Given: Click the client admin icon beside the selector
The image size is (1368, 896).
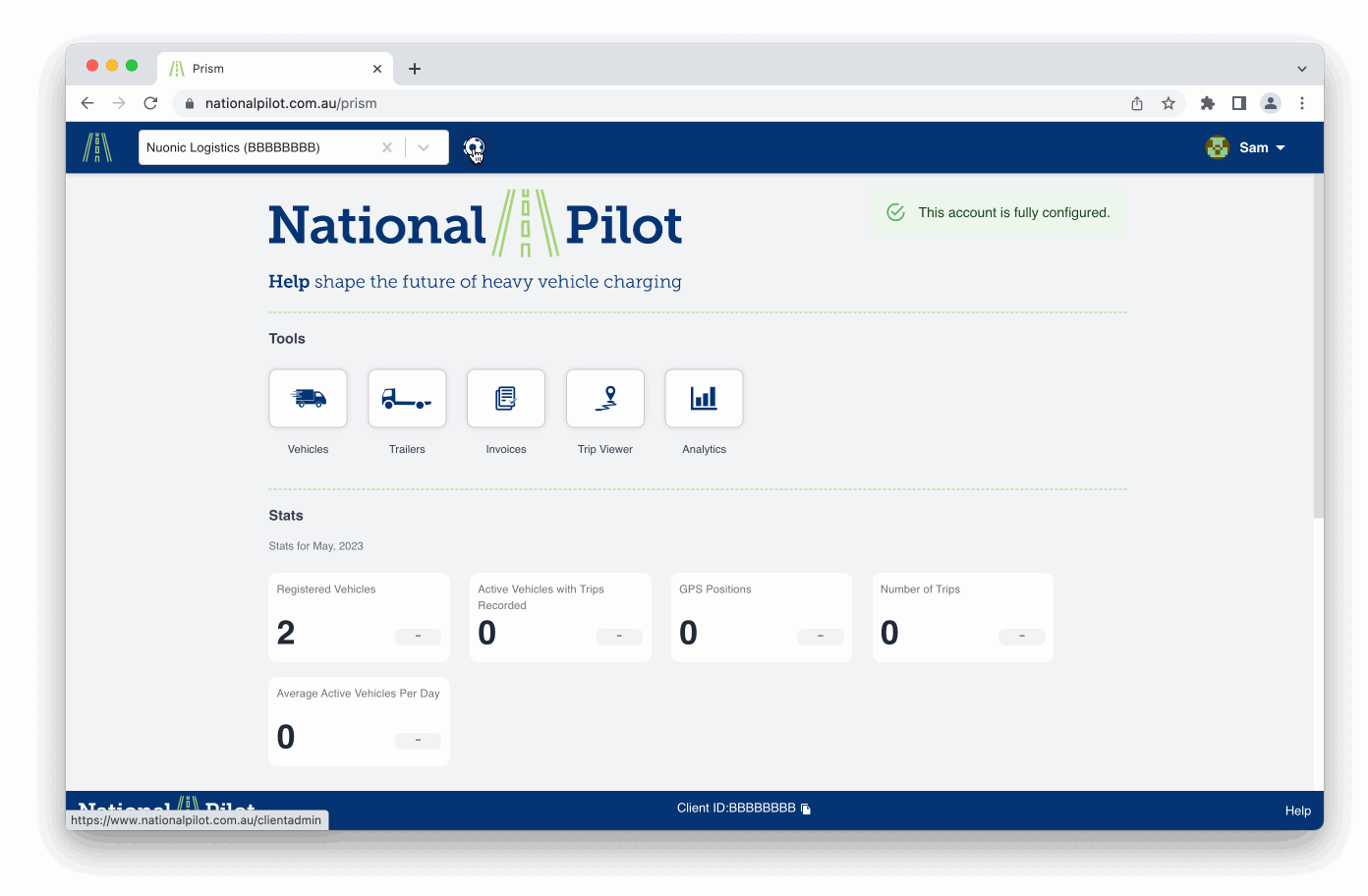Looking at the screenshot, I should point(474,148).
